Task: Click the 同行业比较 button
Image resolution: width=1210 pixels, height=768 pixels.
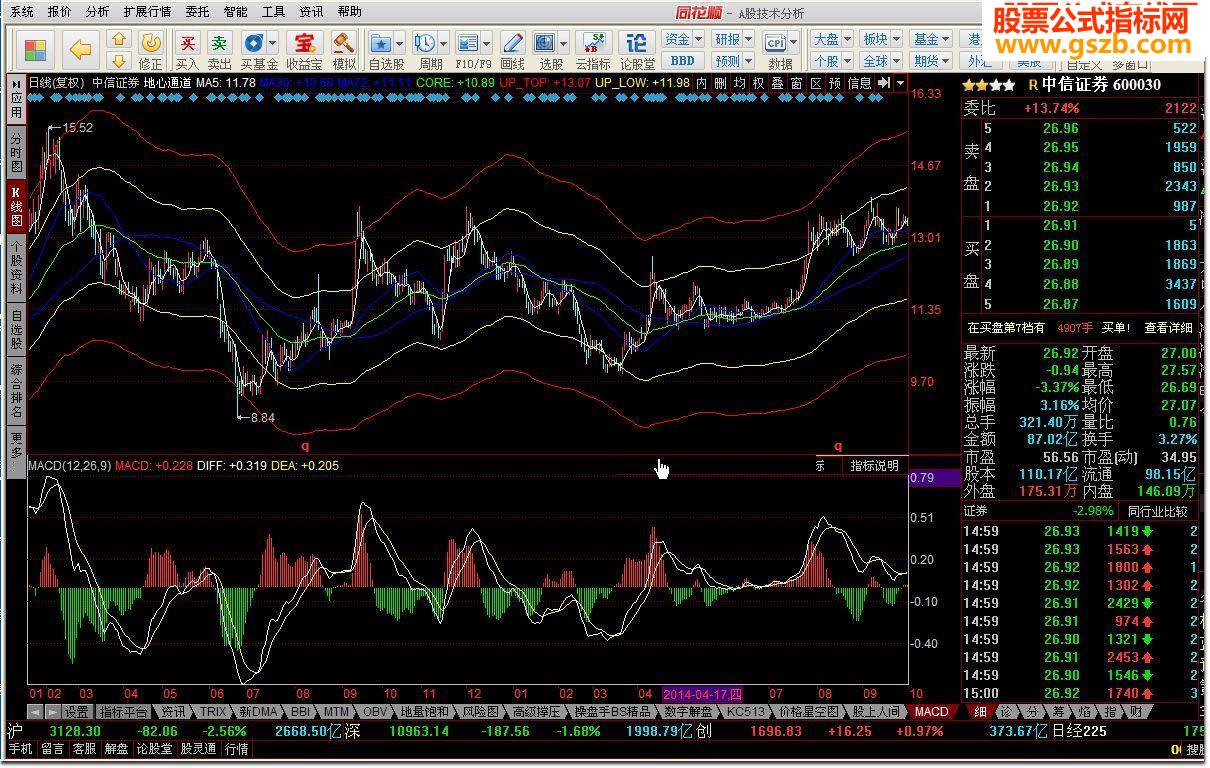Action: click(x=1158, y=512)
